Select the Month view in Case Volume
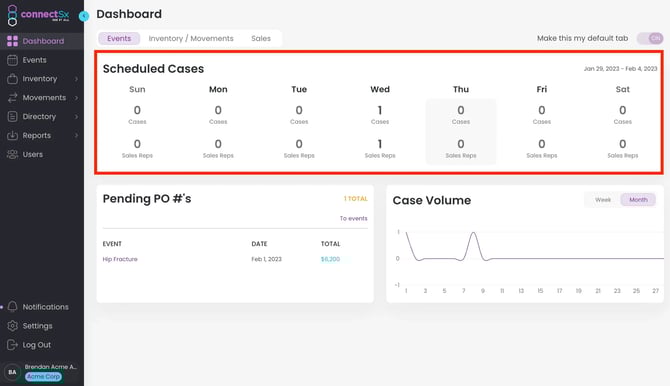Image resolution: width=670 pixels, height=386 pixels. pos(638,200)
